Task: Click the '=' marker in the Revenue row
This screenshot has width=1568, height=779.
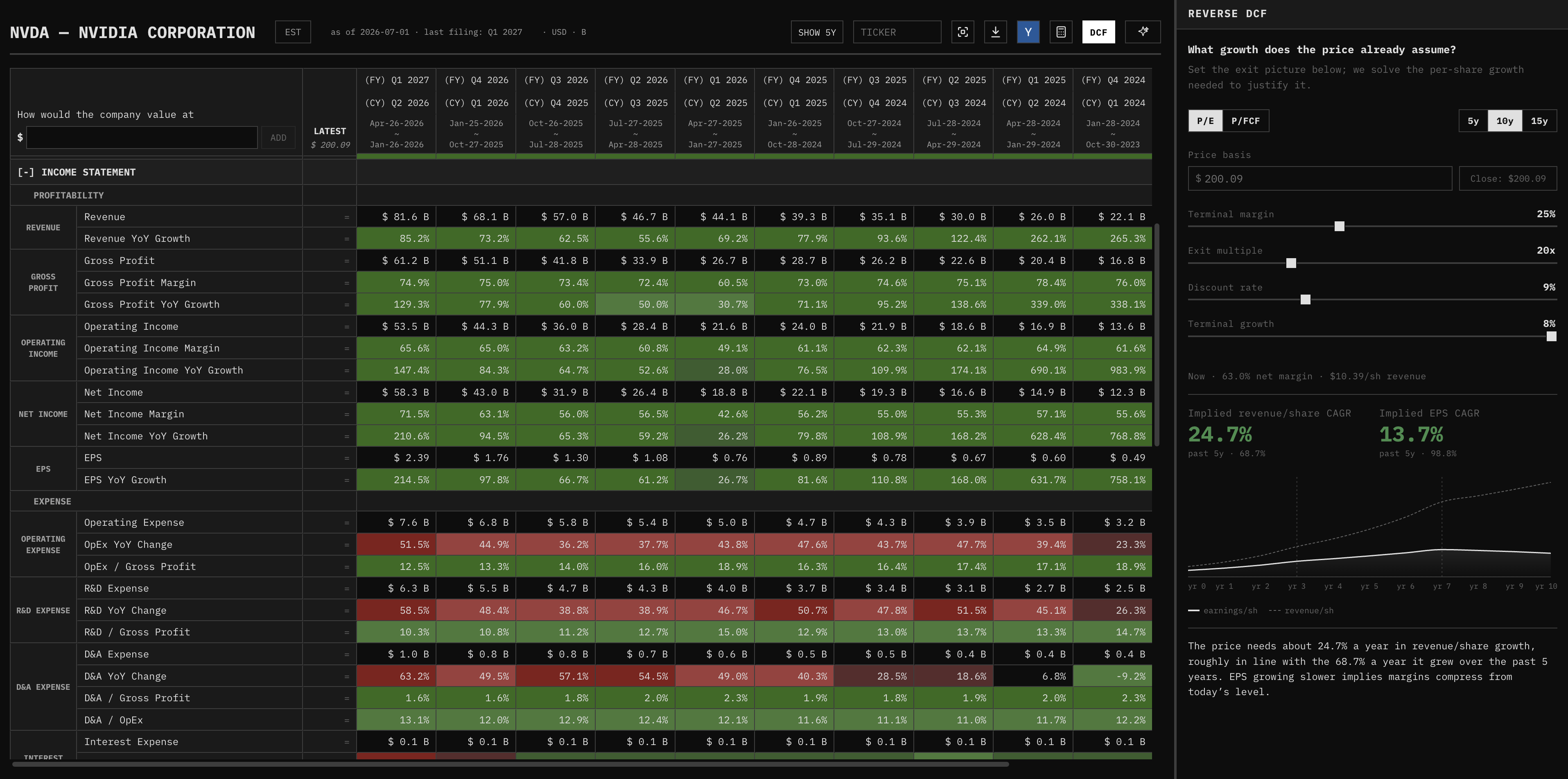Action: pos(347,217)
